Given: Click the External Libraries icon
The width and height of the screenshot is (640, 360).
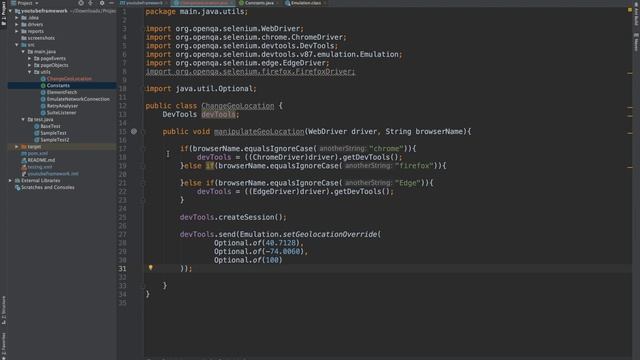Looking at the screenshot, I should 17,180.
